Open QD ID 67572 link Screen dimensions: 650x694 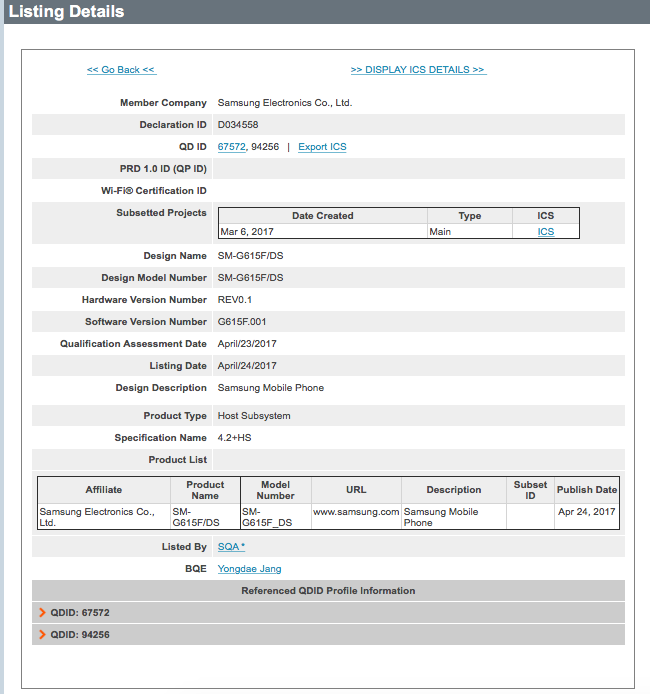point(231,147)
